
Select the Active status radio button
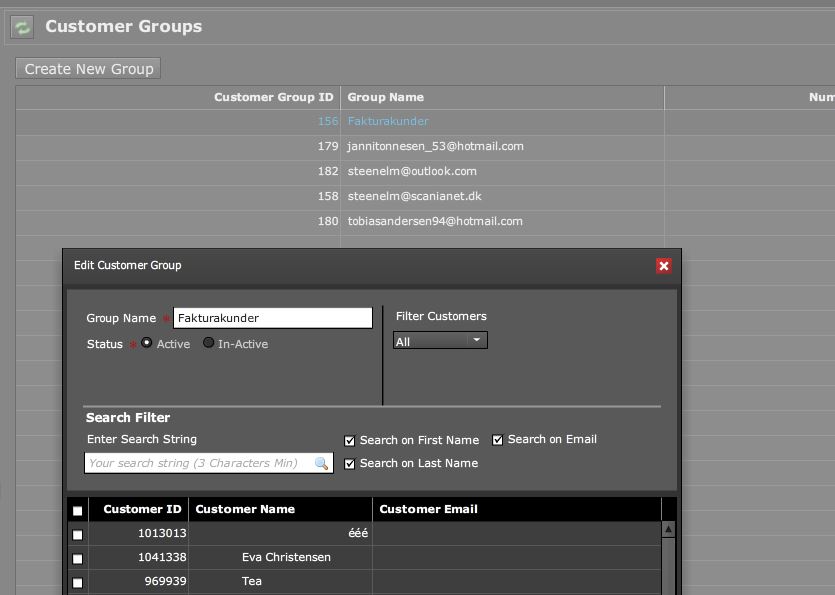click(146, 343)
